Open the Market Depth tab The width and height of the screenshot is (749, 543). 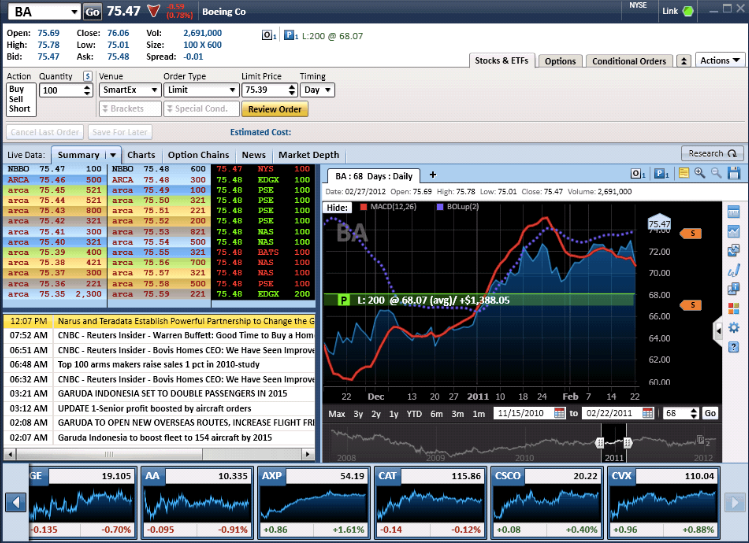click(309, 155)
